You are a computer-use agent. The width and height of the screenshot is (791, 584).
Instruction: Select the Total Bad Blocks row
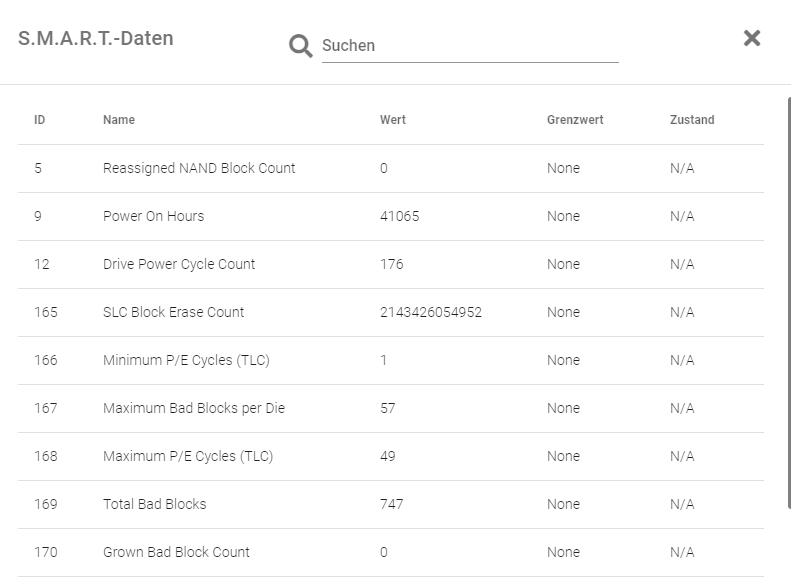pos(154,504)
